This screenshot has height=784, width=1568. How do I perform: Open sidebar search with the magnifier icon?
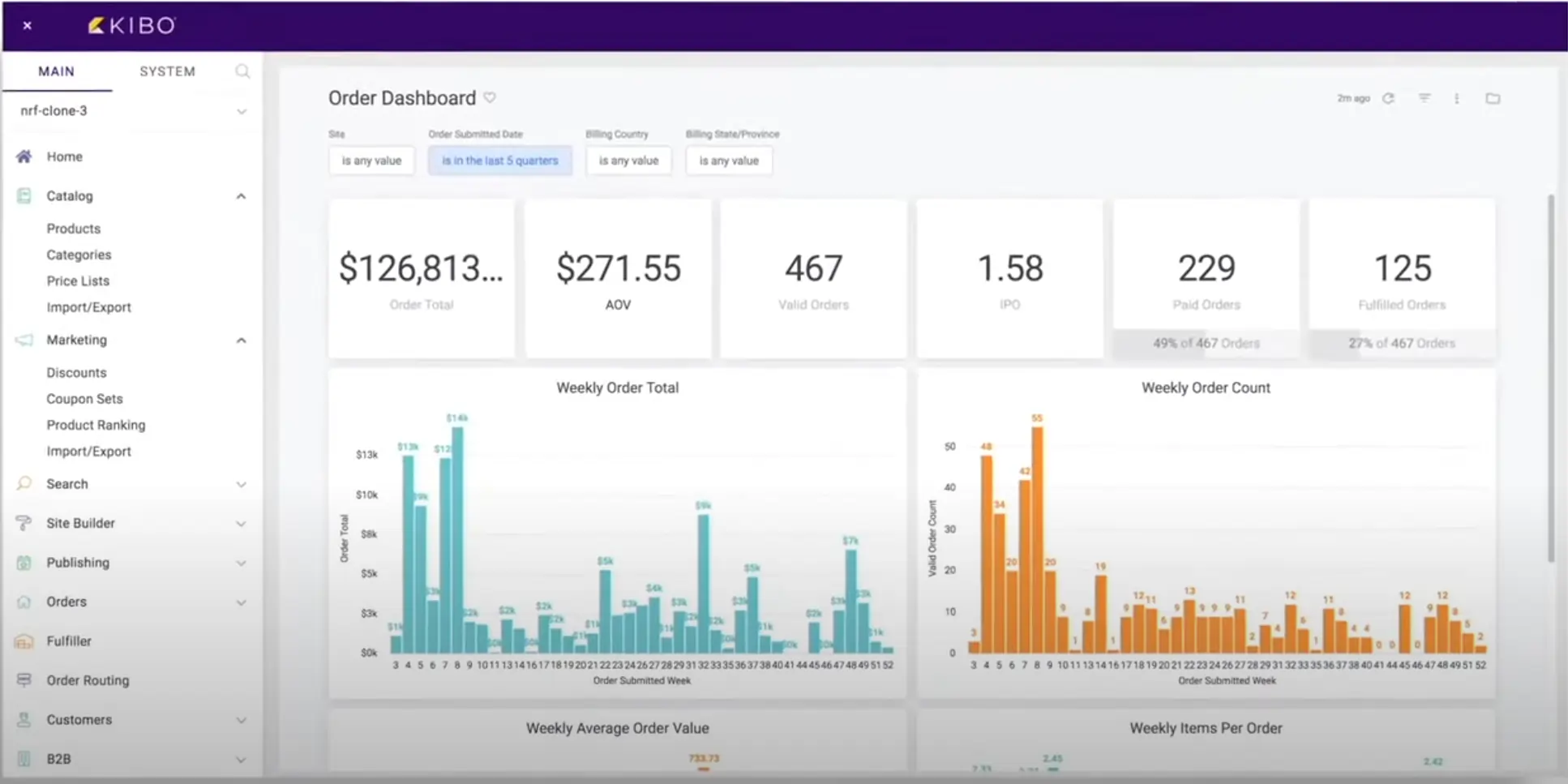click(x=242, y=71)
